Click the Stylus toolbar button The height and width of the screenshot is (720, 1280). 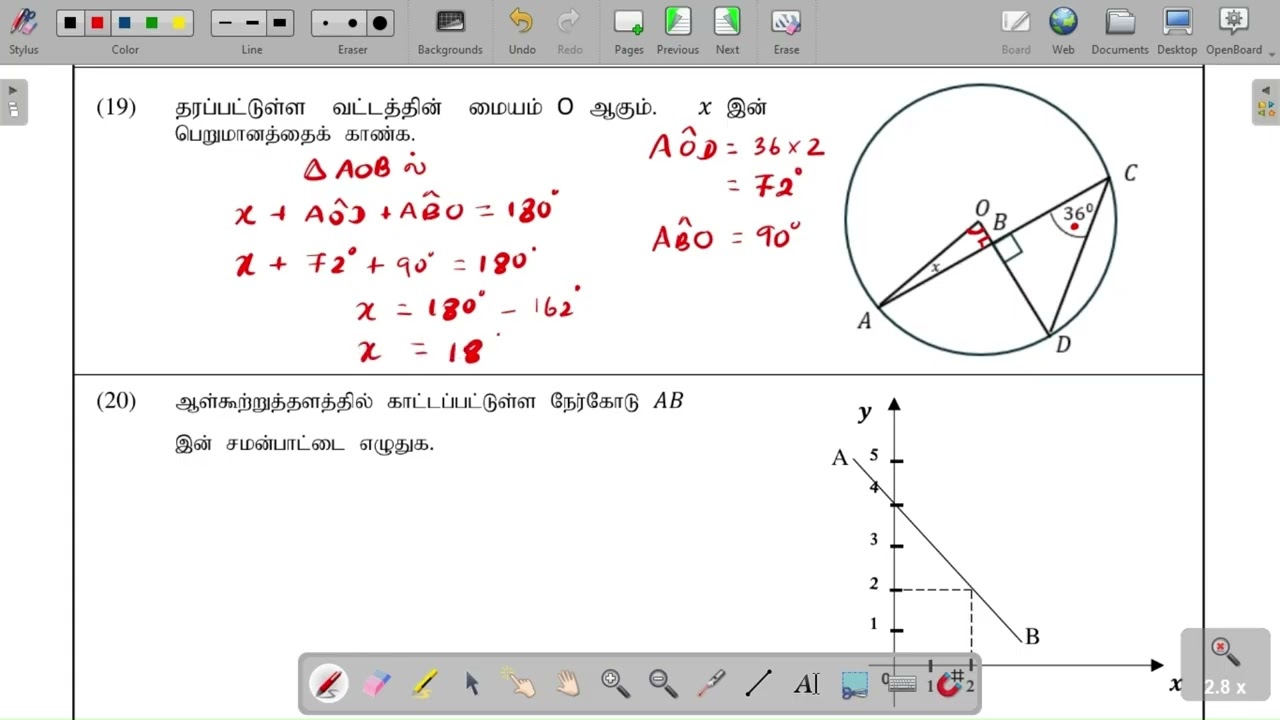[24, 30]
